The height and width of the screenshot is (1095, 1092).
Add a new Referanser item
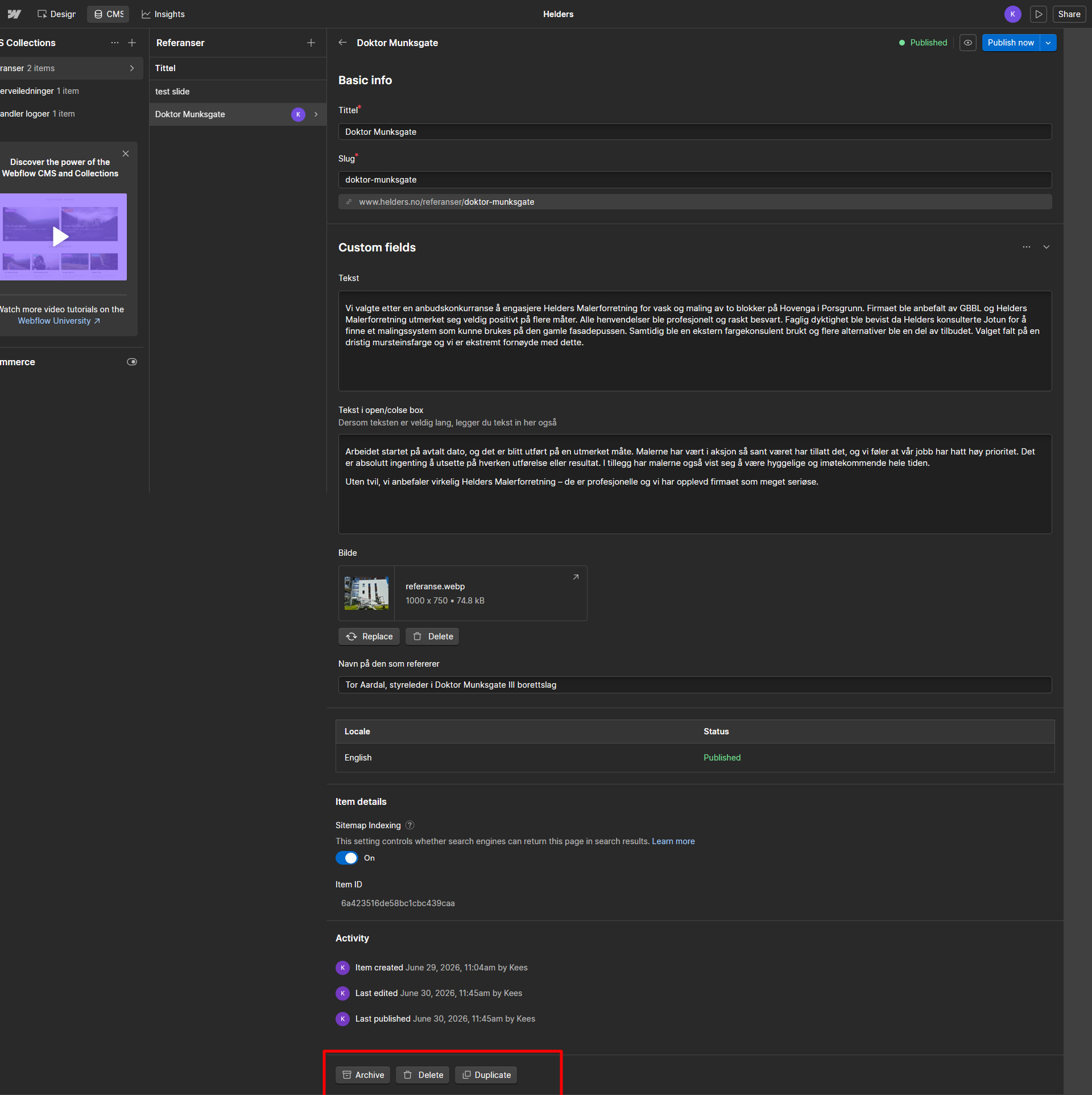(x=311, y=43)
